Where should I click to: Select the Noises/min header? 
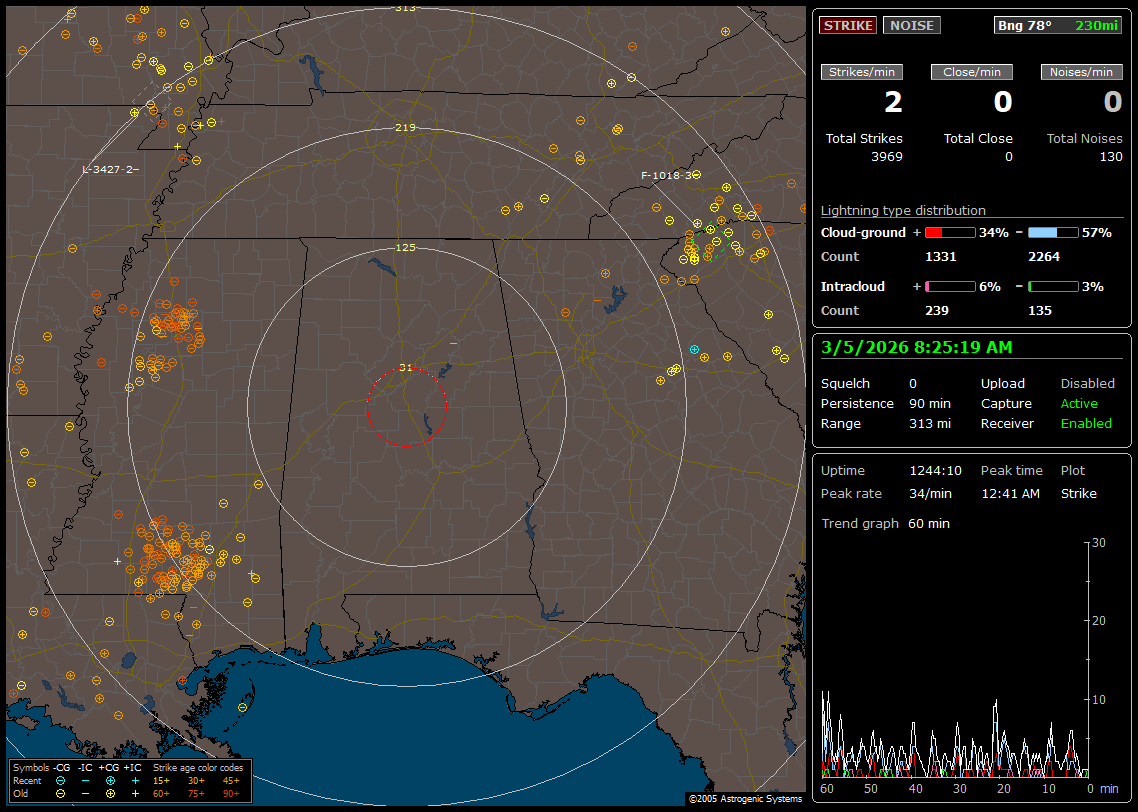click(x=1081, y=72)
